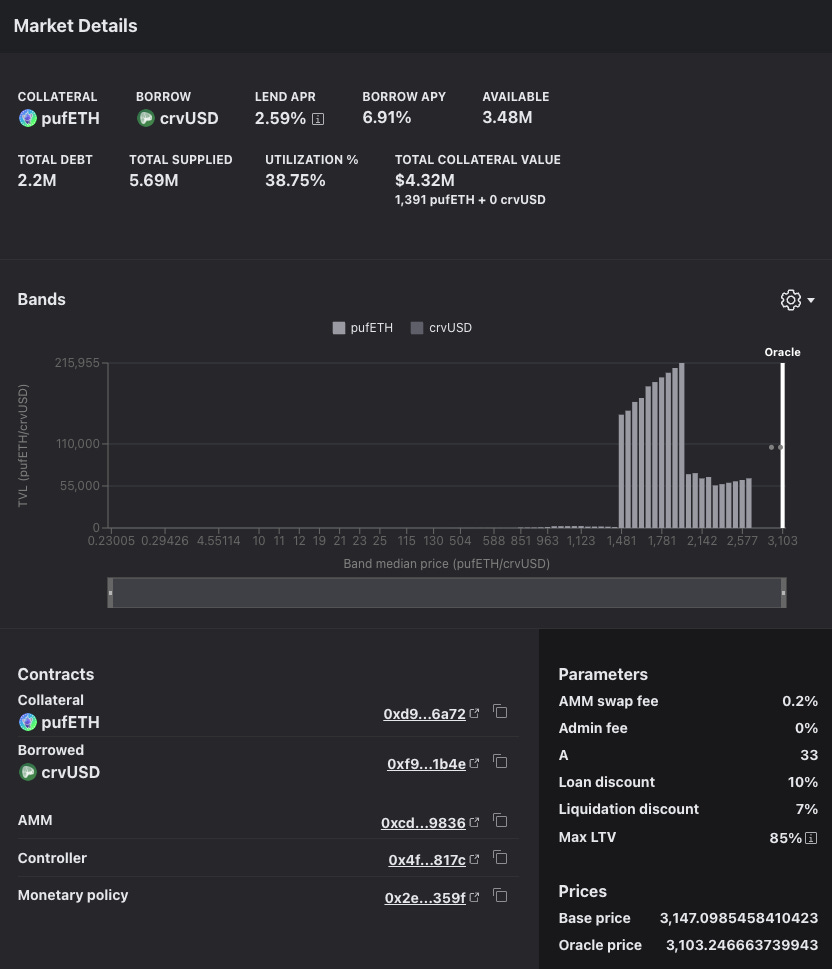
Task: Click the x-axis tick label 1,781
Action: tap(662, 541)
